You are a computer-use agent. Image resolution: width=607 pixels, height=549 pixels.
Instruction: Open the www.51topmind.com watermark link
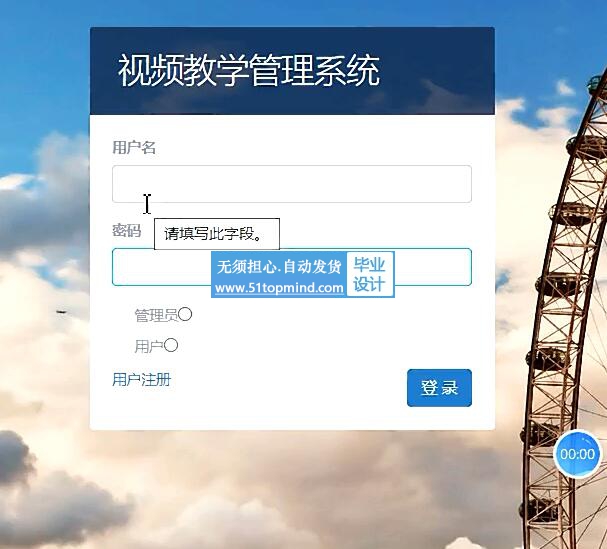(279, 288)
